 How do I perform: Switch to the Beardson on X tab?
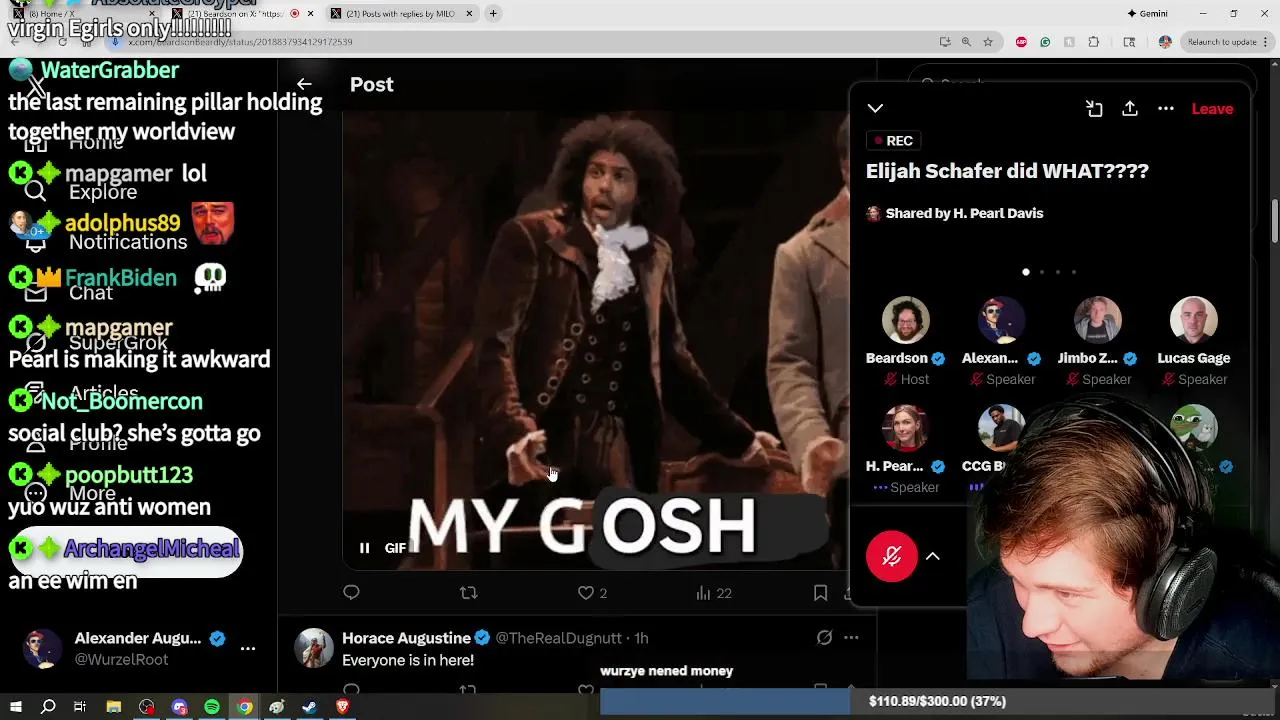pyautogui.click(x=240, y=13)
